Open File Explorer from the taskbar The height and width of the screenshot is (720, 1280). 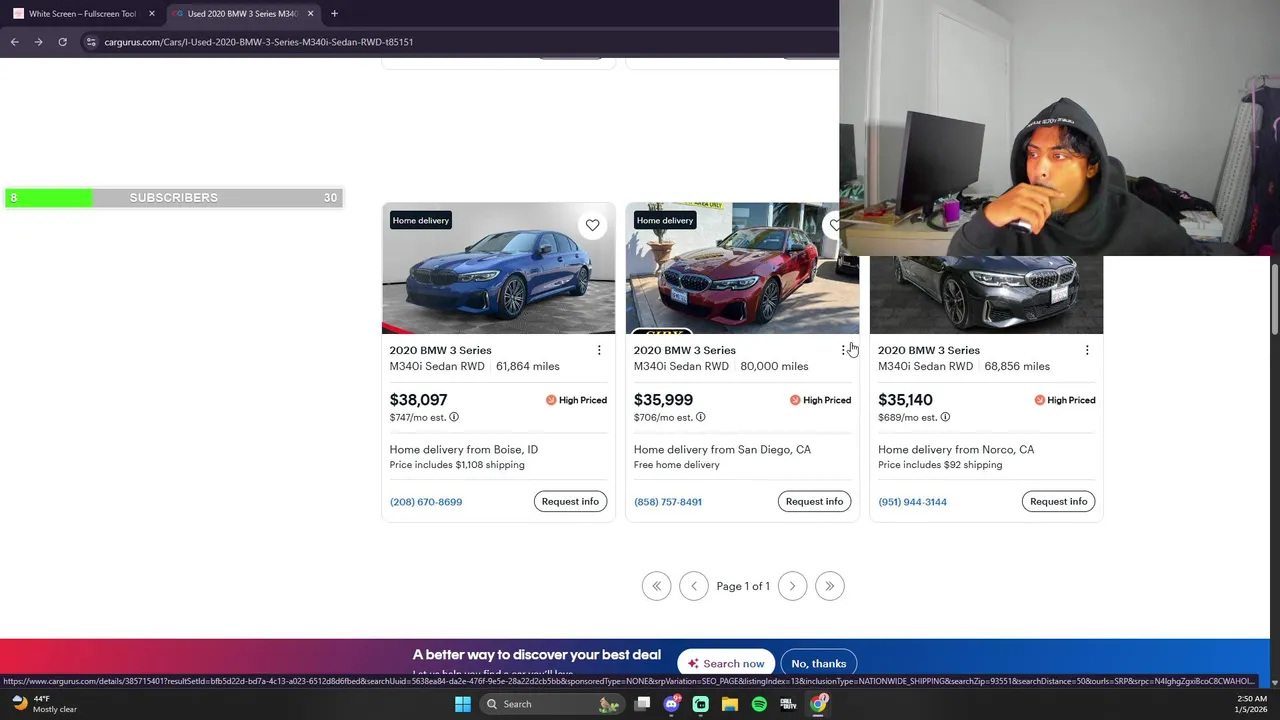coord(730,704)
